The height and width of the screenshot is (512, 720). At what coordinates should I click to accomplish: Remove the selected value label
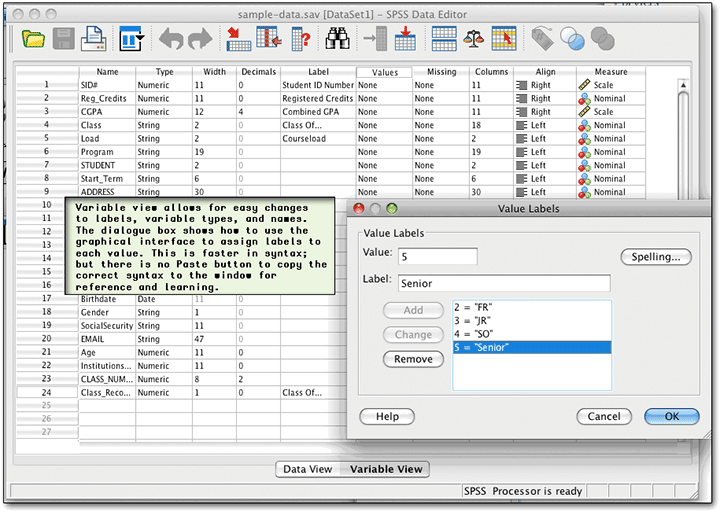click(x=413, y=359)
